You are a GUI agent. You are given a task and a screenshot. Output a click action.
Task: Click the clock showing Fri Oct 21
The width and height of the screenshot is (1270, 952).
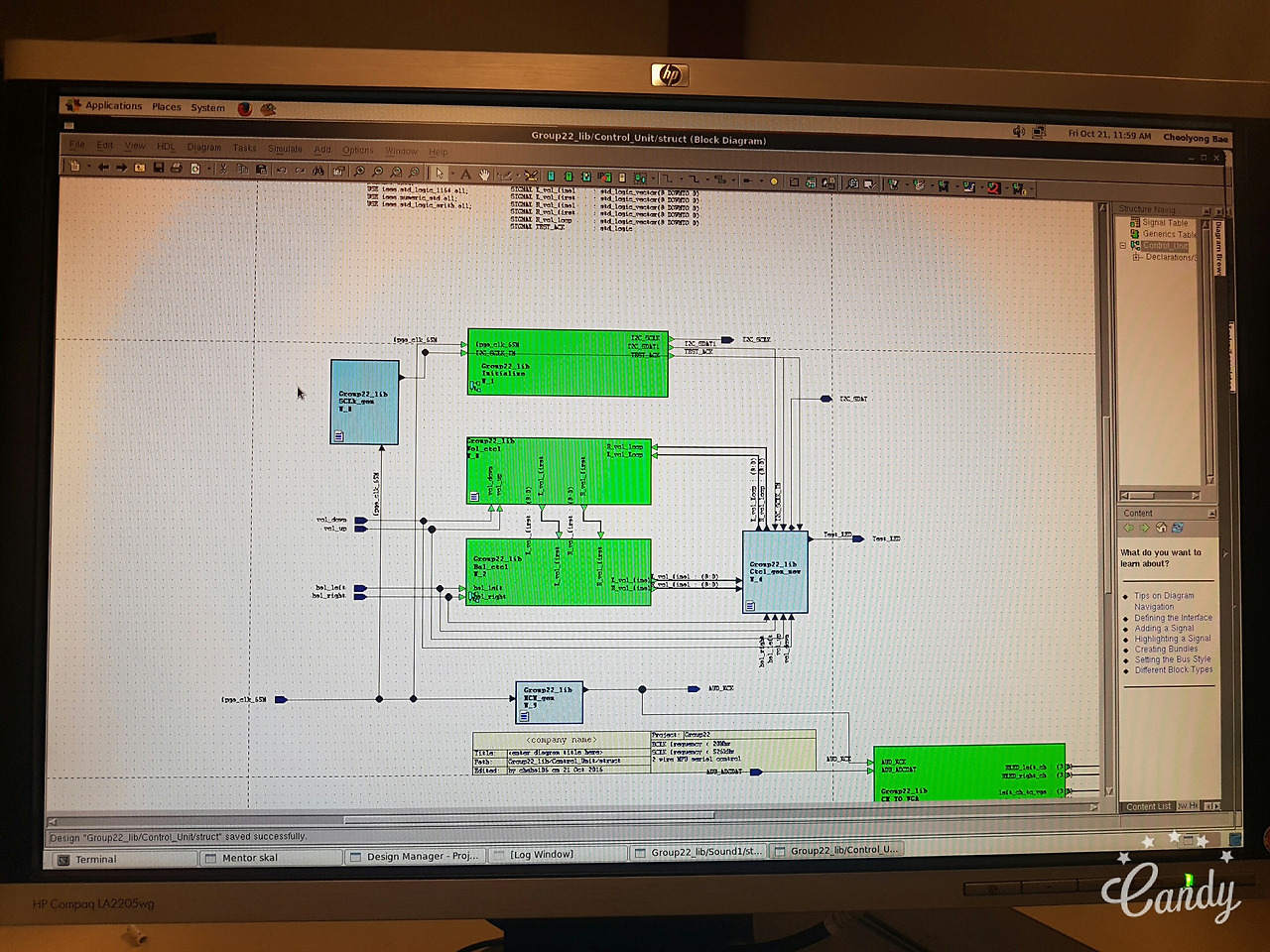click(1109, 135)
